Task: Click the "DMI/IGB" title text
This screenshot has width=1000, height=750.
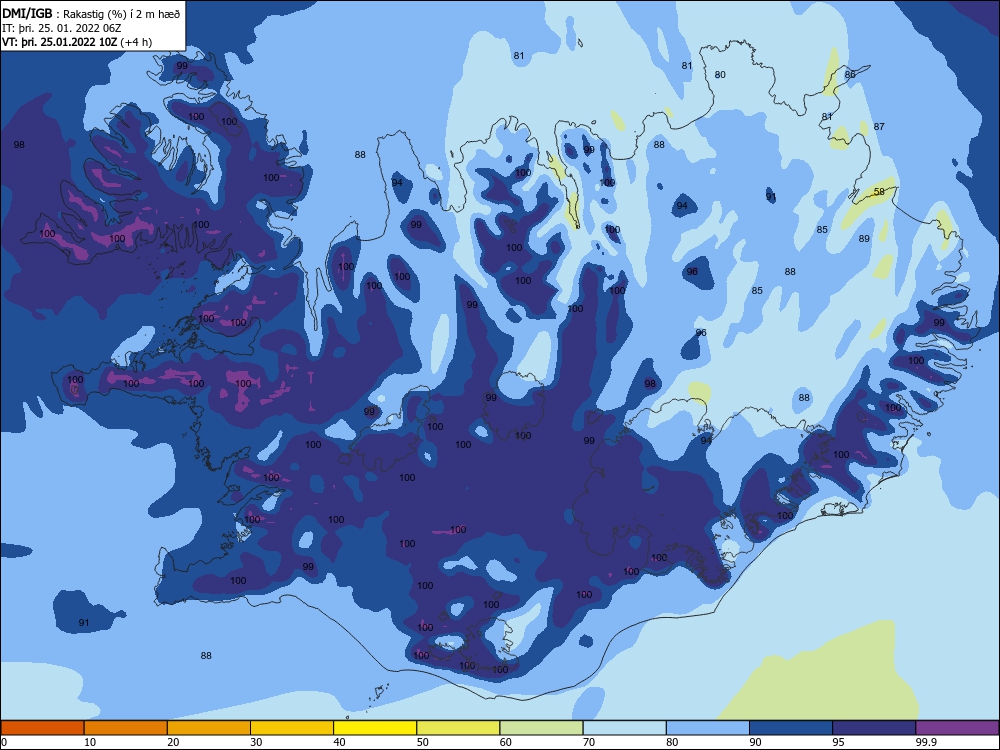Action: 27,12
